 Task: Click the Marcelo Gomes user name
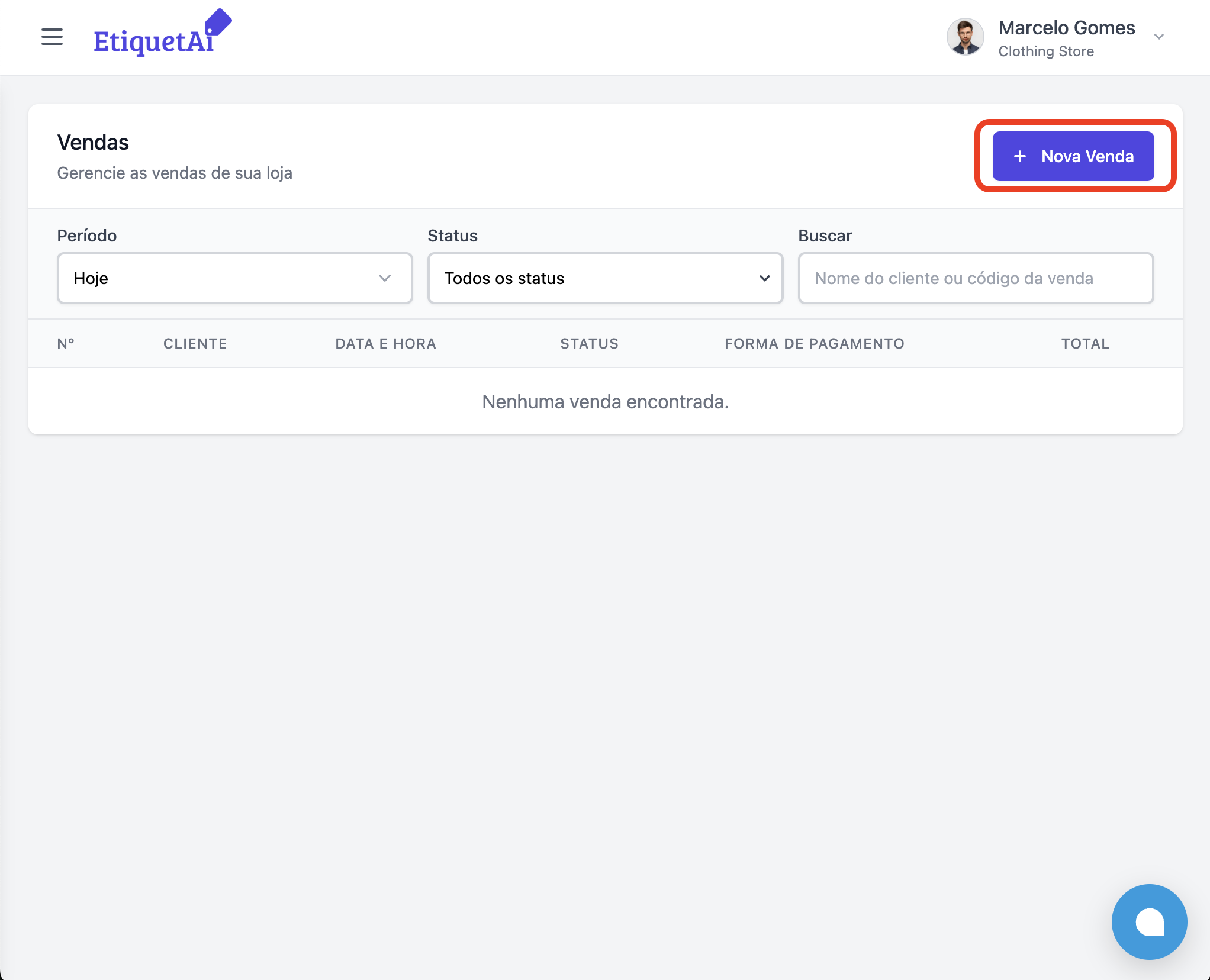point(1066,28)
